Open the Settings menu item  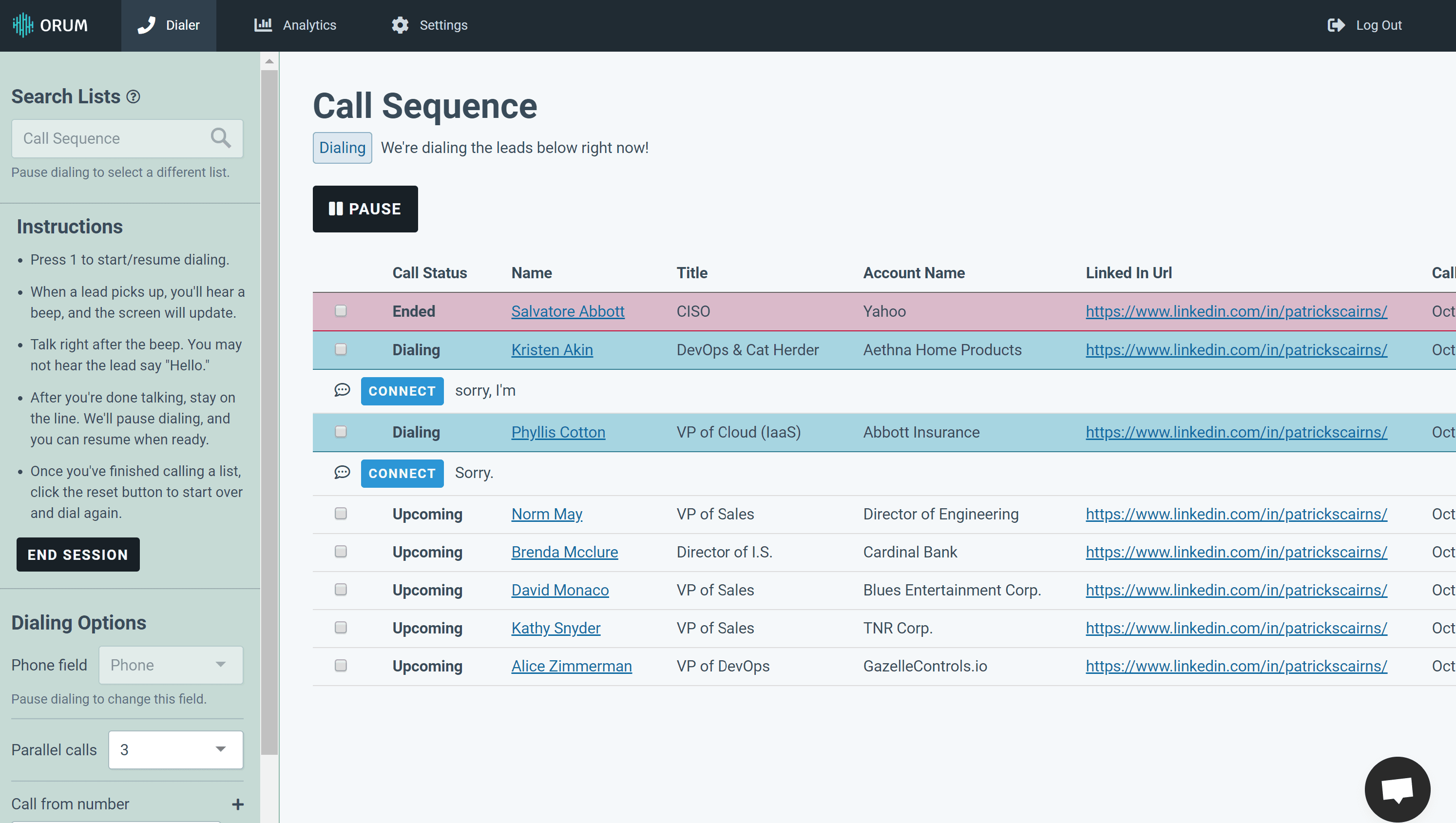click(x=430, y=25)
